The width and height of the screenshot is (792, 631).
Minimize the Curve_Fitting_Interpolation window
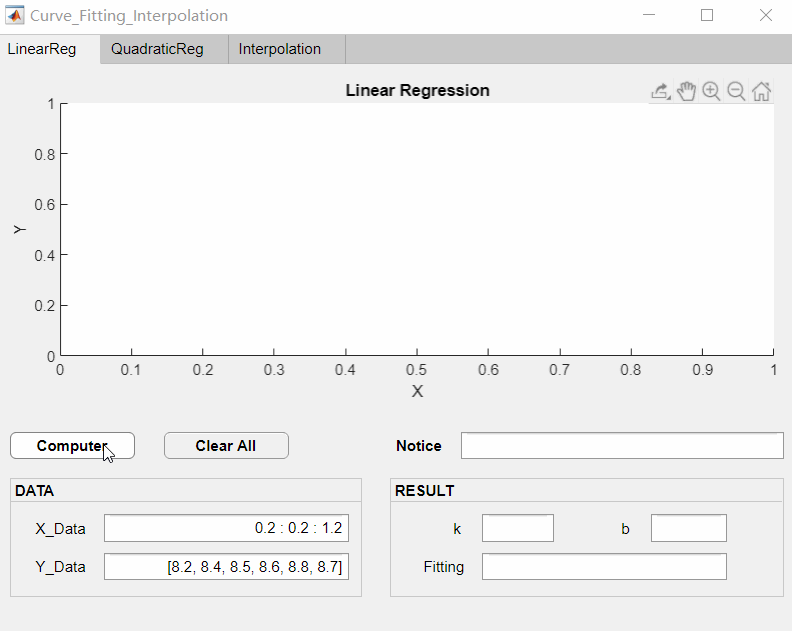tap(649, 15)
